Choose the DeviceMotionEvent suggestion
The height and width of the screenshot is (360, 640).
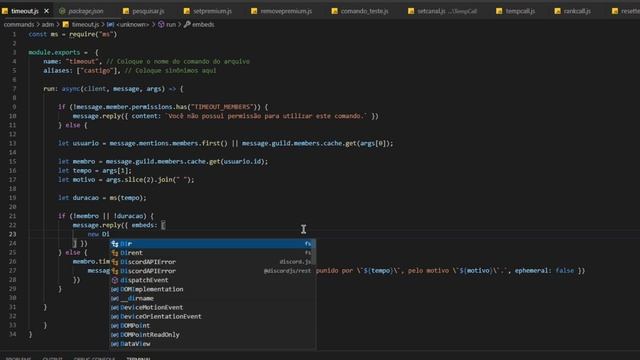click(212, 307)
